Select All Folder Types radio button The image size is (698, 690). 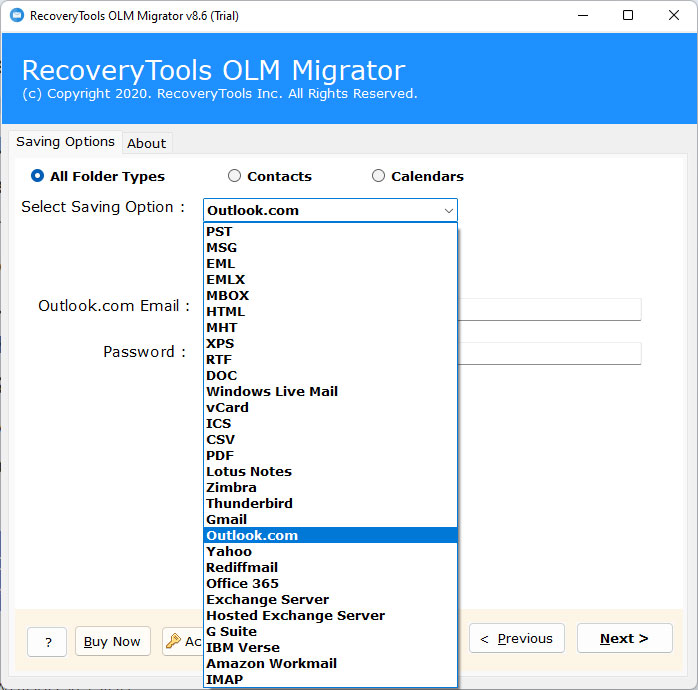coord(38,176)
